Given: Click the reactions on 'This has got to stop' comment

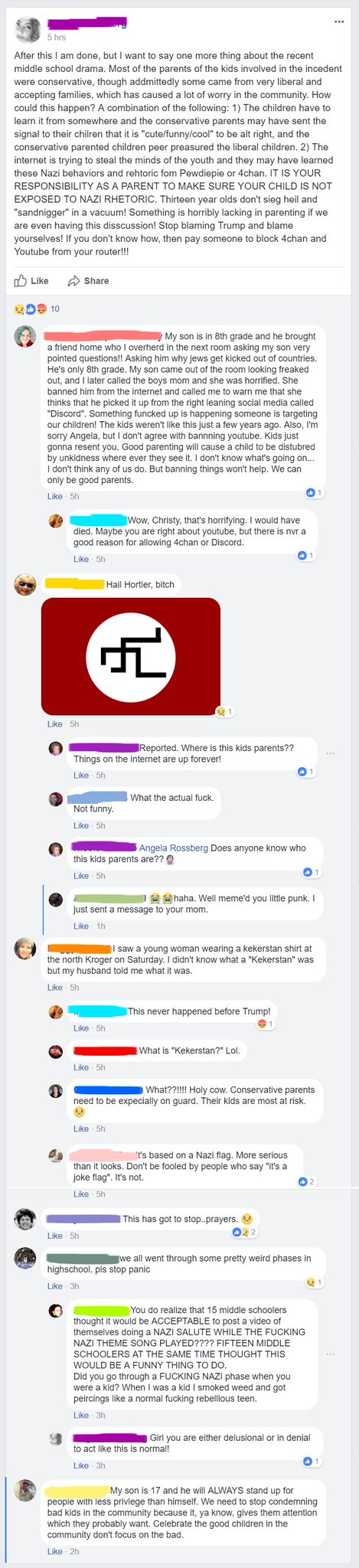Looking at the screenshot, I should [245, 1232].
